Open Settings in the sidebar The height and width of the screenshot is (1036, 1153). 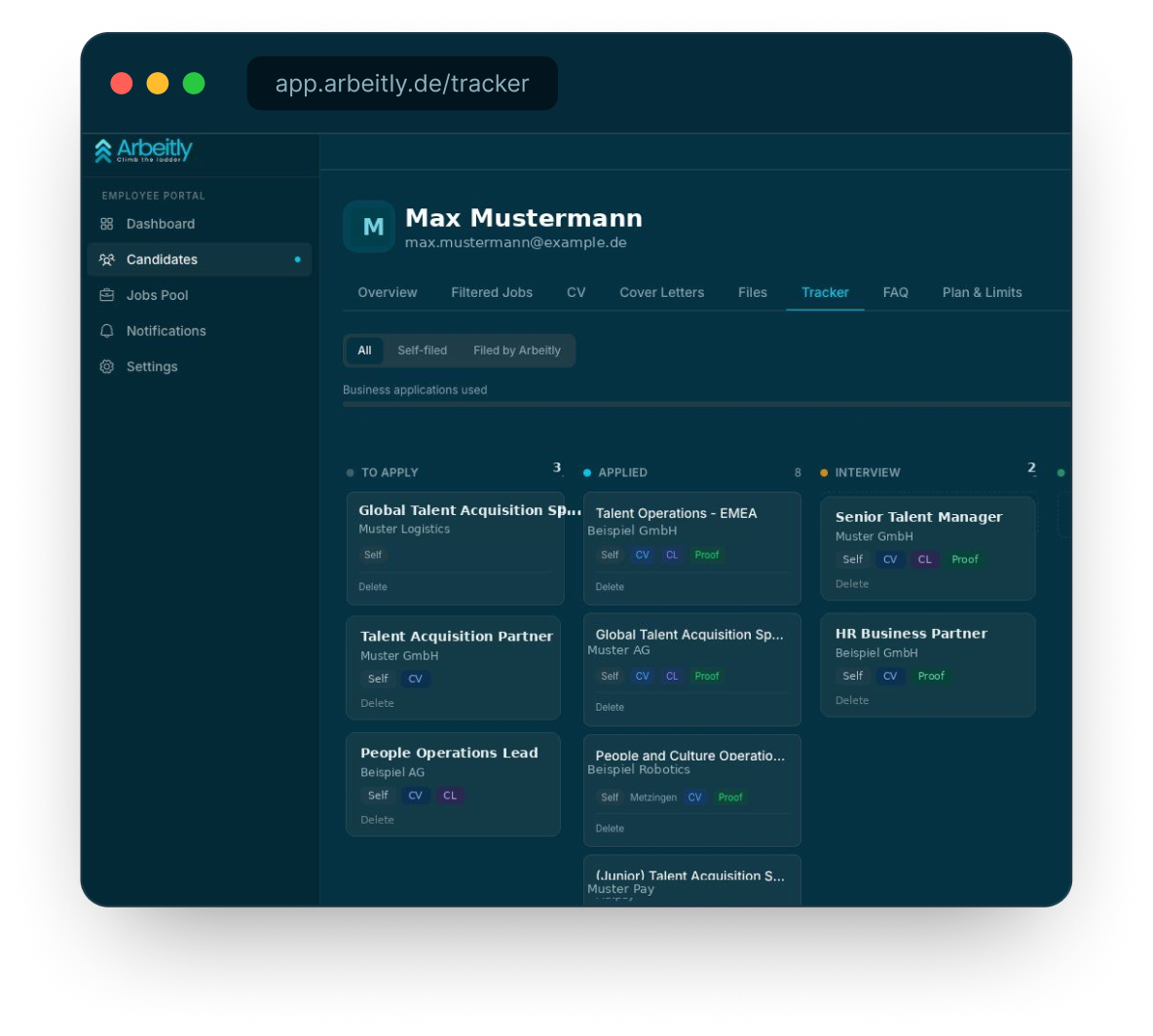coord(200,366)
